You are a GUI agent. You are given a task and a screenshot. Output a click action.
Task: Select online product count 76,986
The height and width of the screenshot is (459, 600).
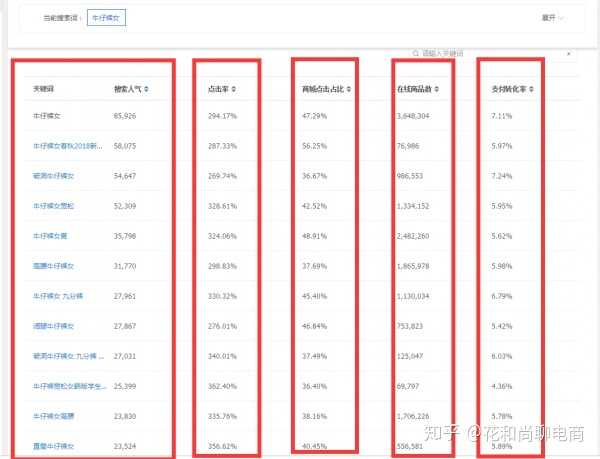[x=408, y=146]
